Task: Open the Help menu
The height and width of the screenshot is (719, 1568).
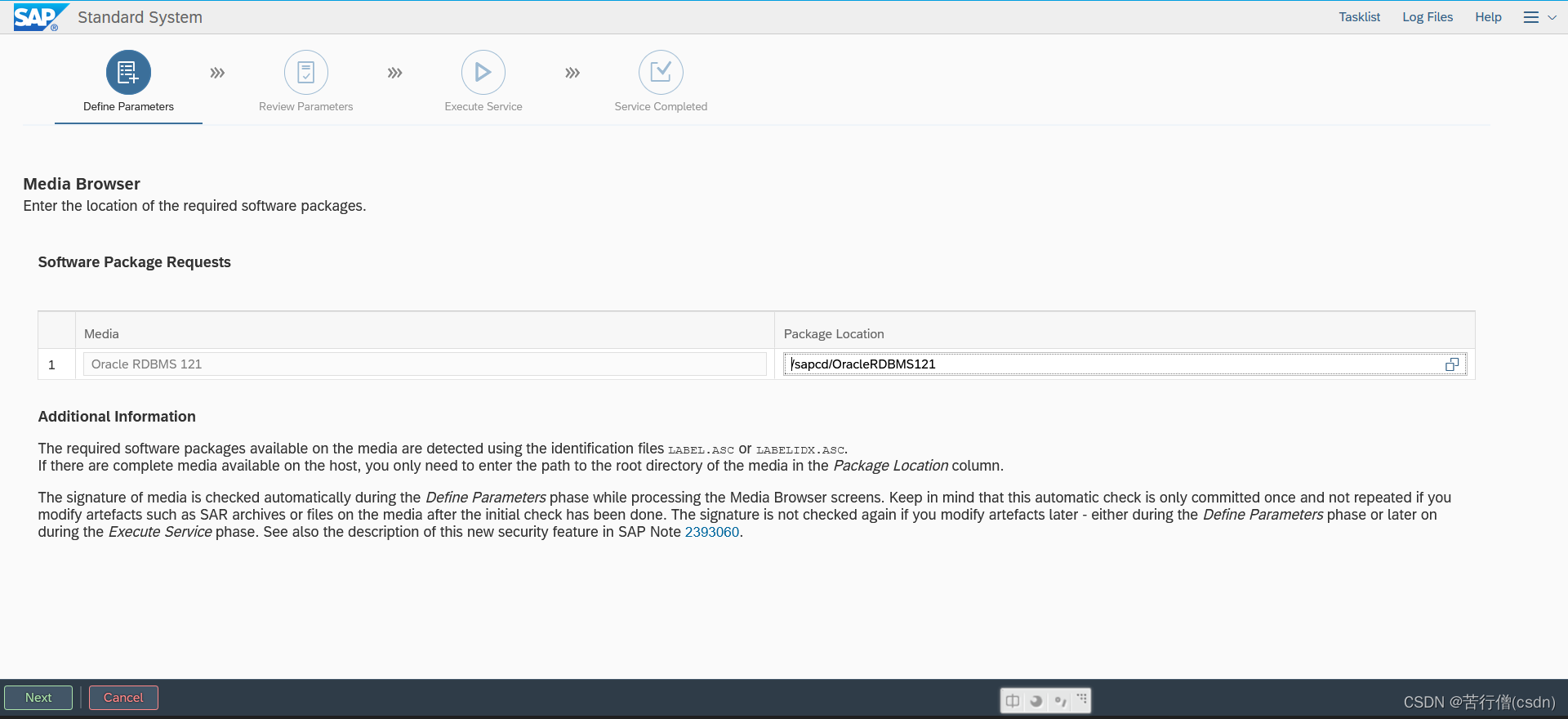Action: tap(1488, 17)
